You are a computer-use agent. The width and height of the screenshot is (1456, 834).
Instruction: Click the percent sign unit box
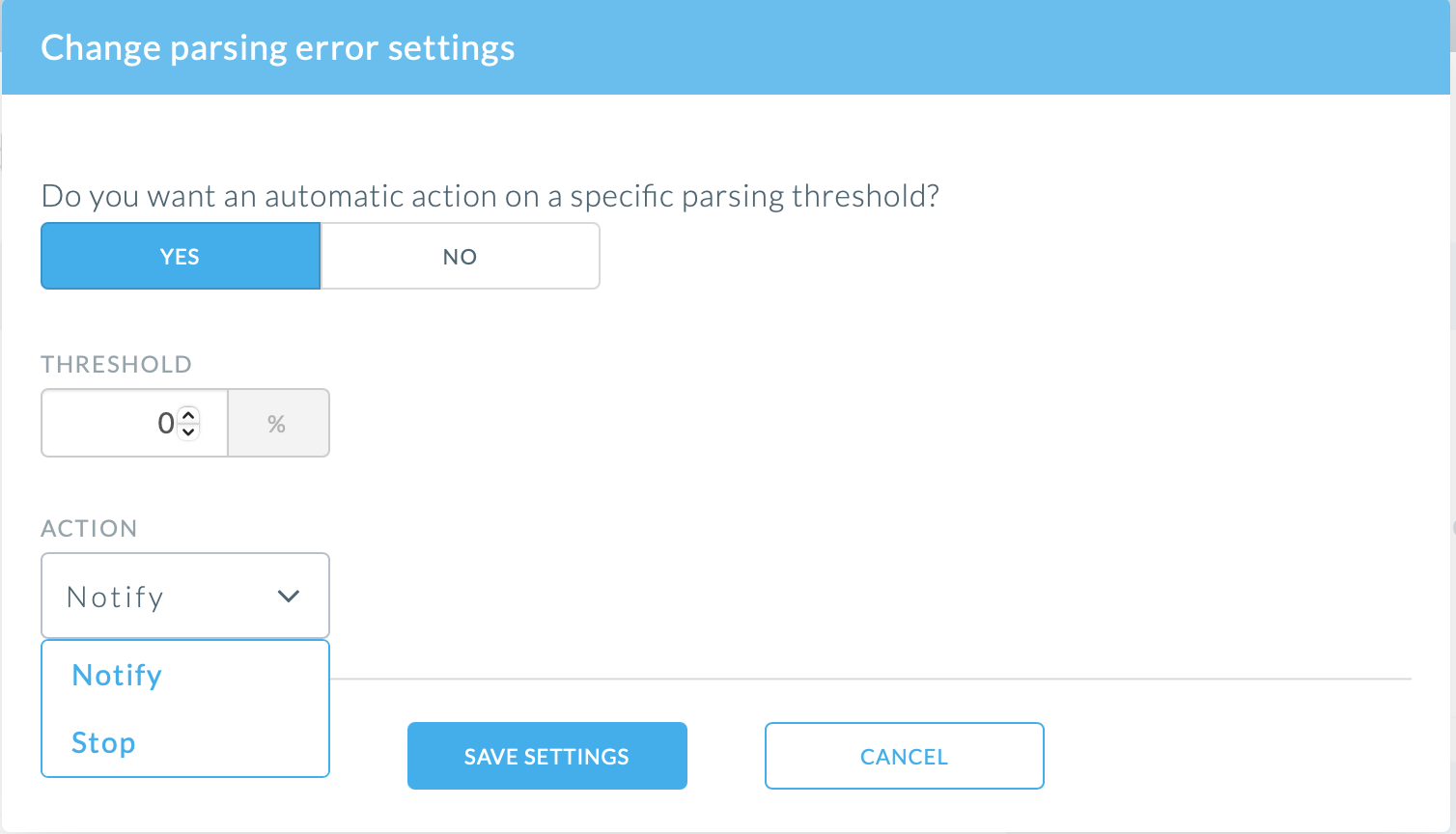point(278,424)
